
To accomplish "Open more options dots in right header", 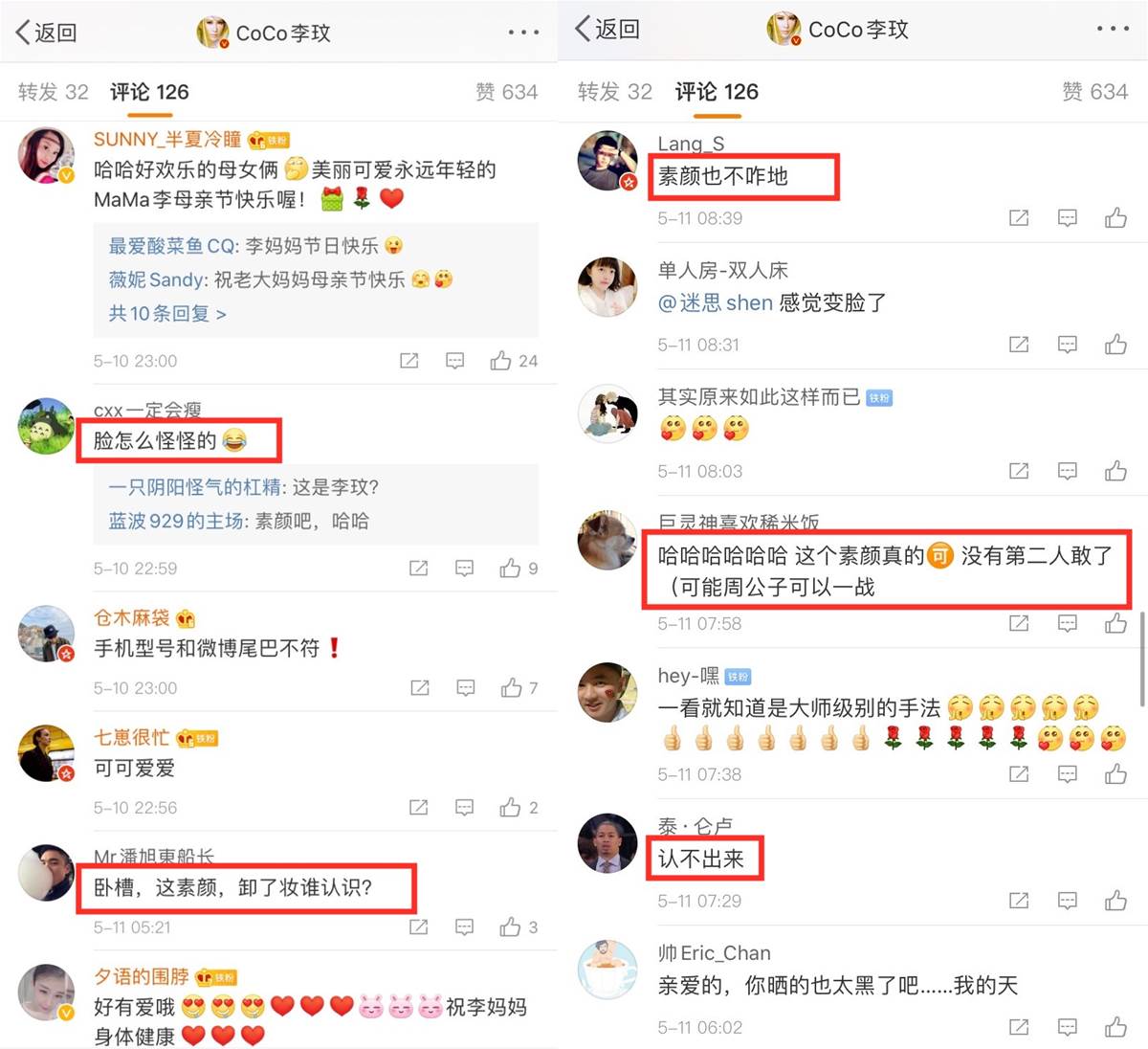I will point(1113,29).
